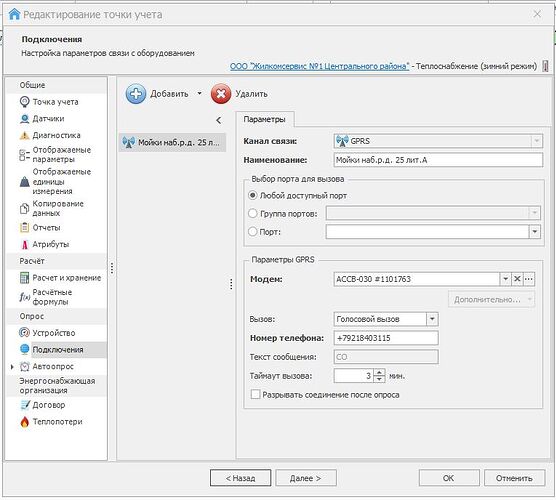Open Расчет и хранение calculator icon
The image size is (556, 500).
[24, 278]
